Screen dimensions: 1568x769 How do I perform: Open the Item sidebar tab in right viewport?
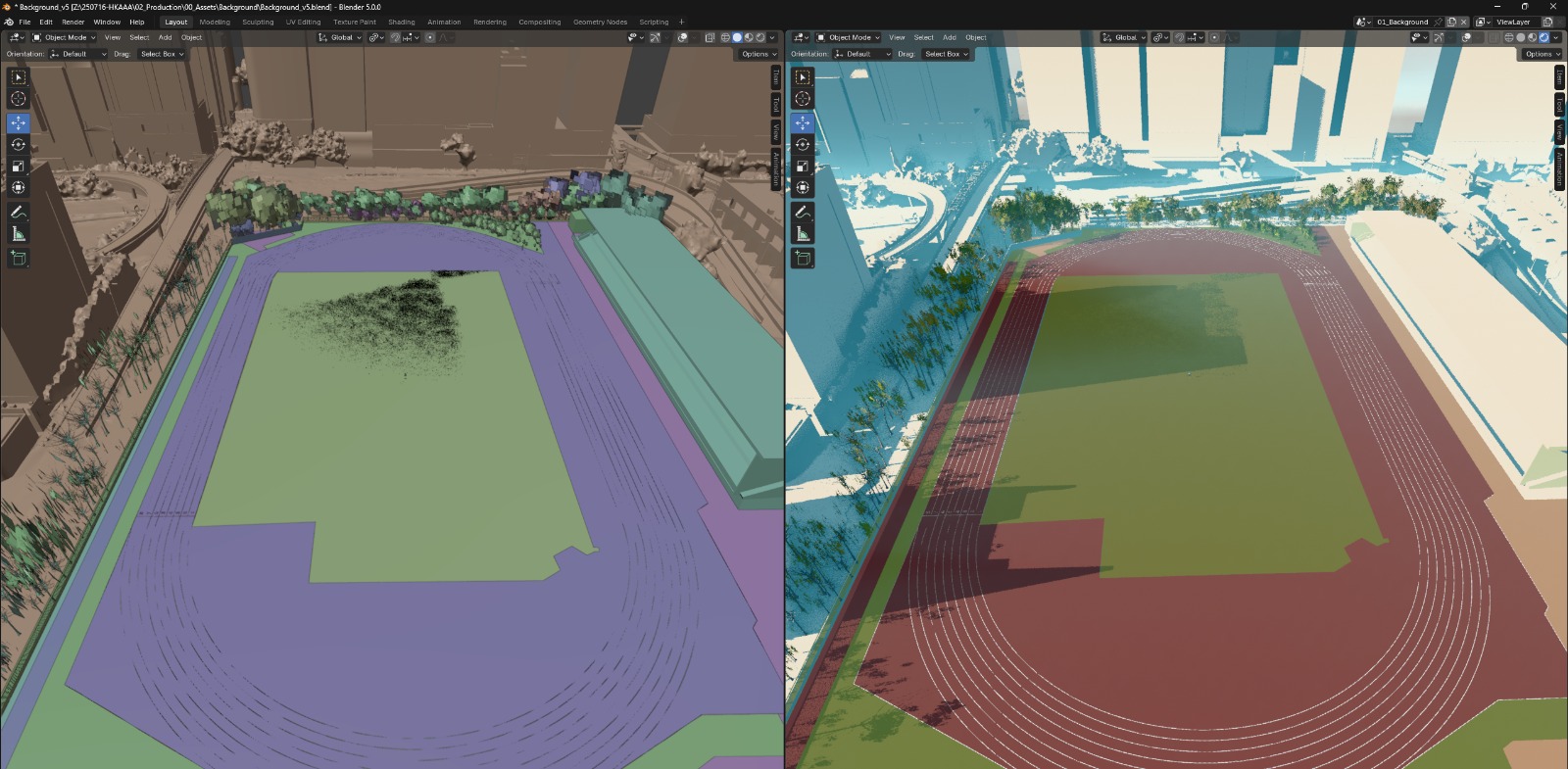1559,78
